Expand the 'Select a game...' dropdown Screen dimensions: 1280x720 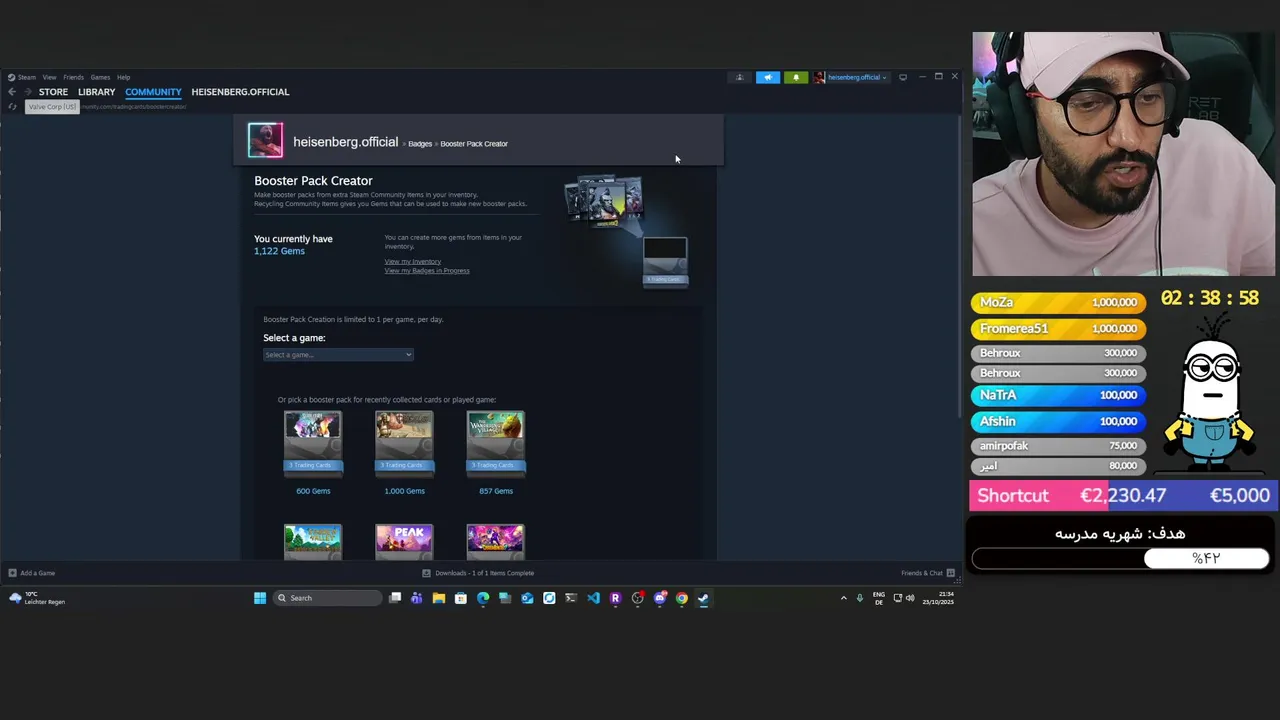(338, 355)
